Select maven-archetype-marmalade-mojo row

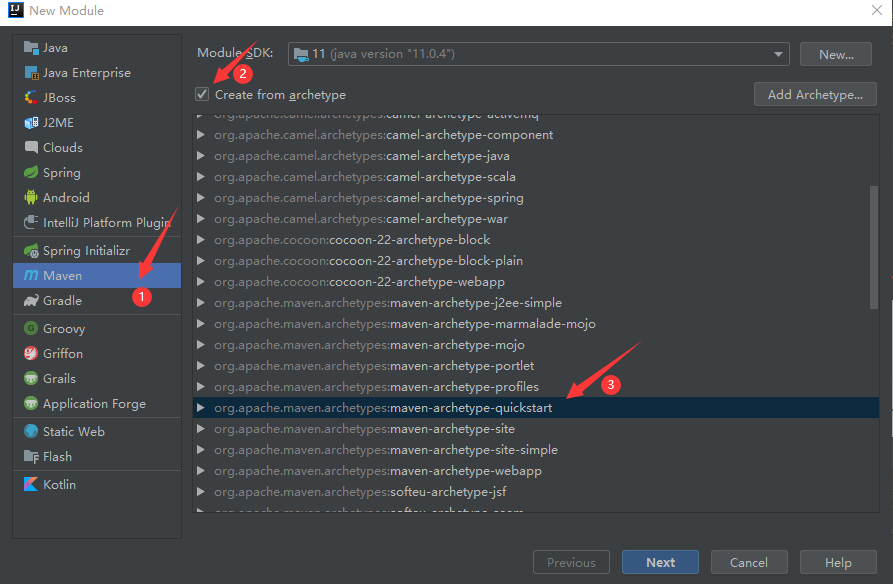point(536,324)
